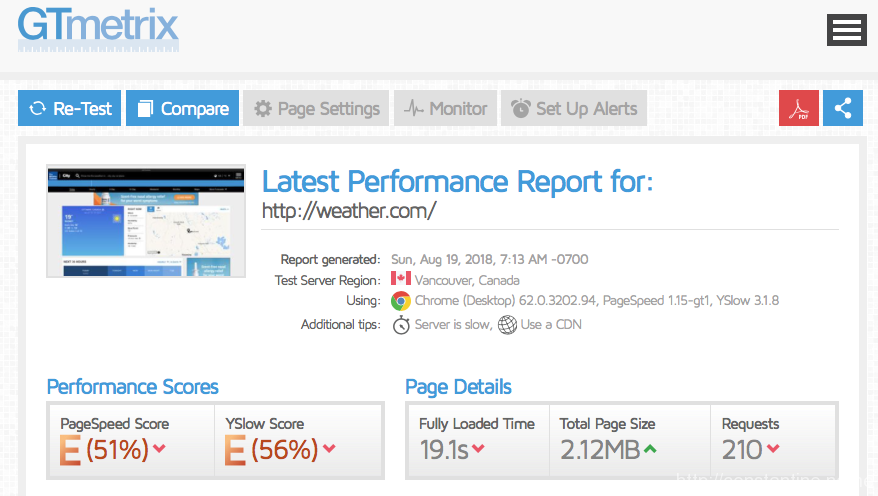This screenshot has width=878, height=496.
Task: Click the PageSpeed score E (51%)
Action: tap(104, 450)
